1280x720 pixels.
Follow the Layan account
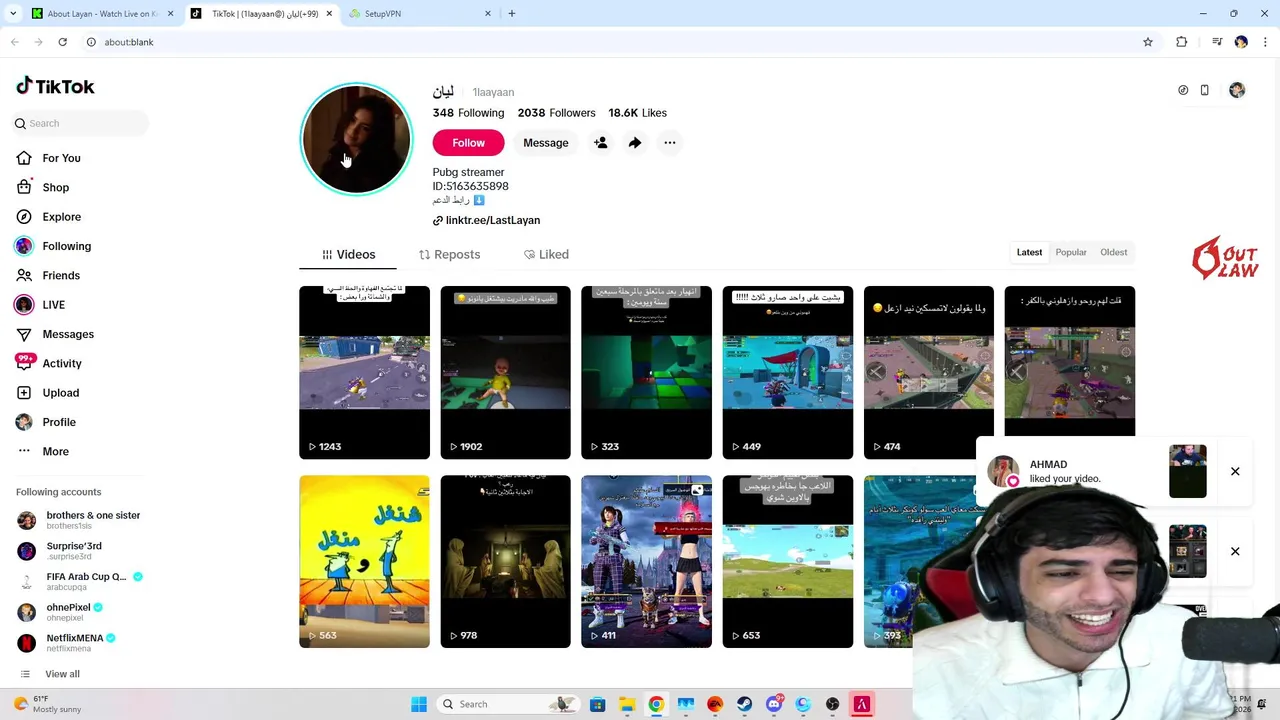[x=468, y=143]
